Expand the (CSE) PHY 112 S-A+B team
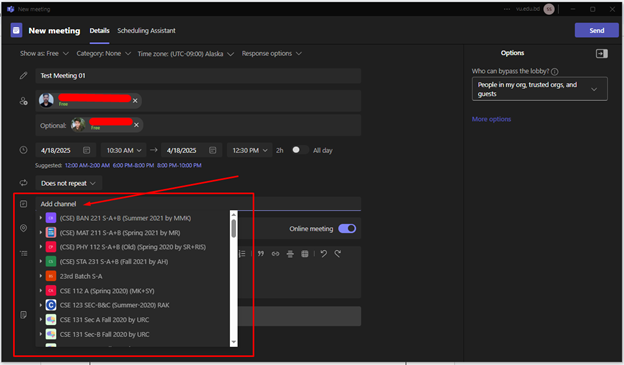Image resolution: width=624 pixels, height=365 pixels. (x=41, y=247)
